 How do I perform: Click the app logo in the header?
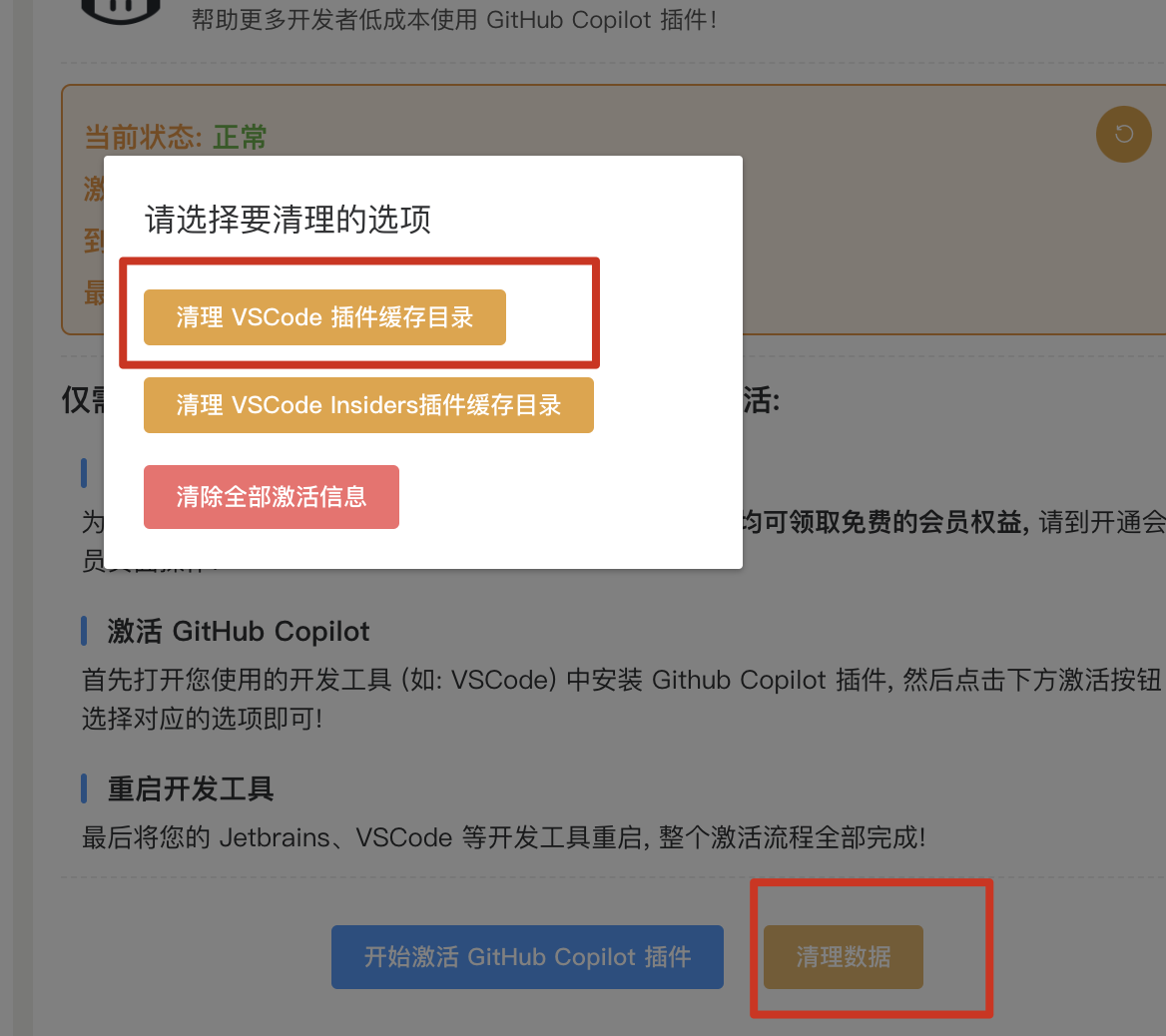point(121,10)
